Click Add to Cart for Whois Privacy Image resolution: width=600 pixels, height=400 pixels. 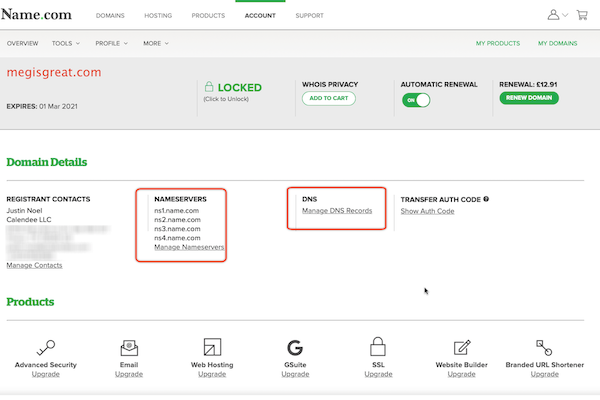click(329, 98)
